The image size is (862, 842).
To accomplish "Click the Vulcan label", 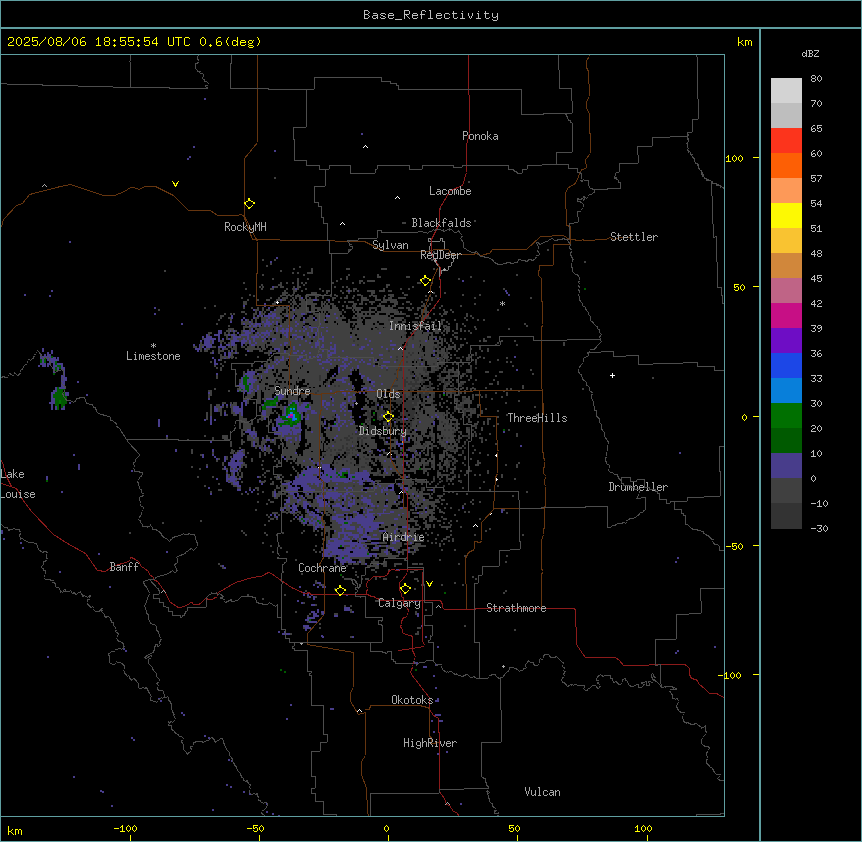I will click(543, 792).
